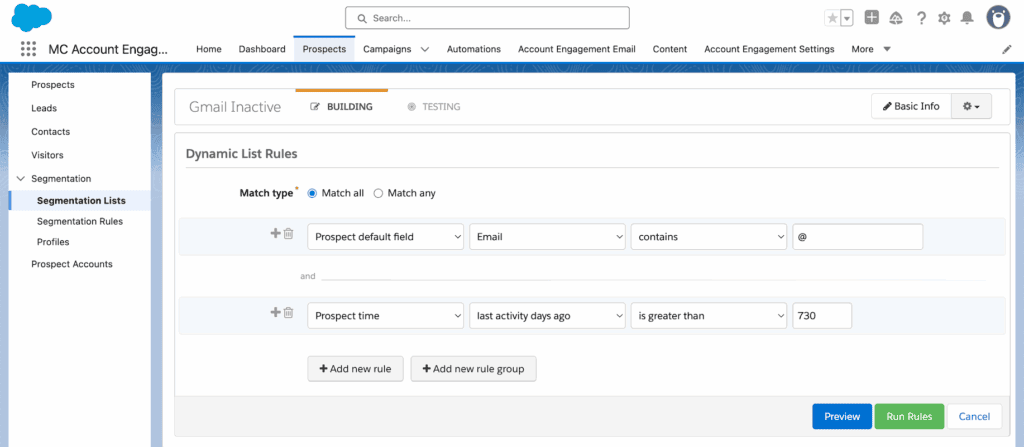This screenshot has width=1024, height=447.
Task: Click the Cancel button
Action: (x=974, y=416)
